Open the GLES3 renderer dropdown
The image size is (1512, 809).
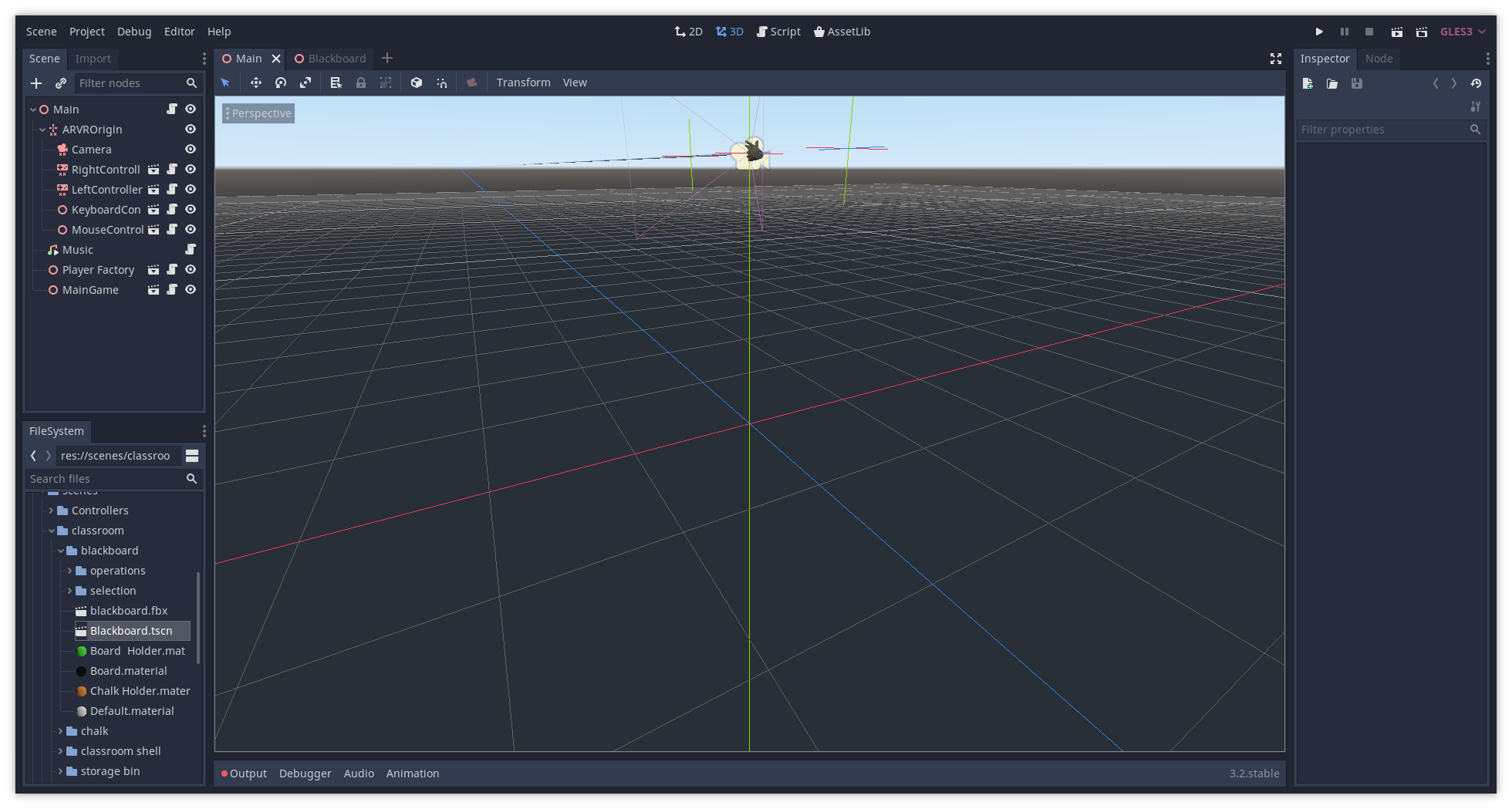1461,32
